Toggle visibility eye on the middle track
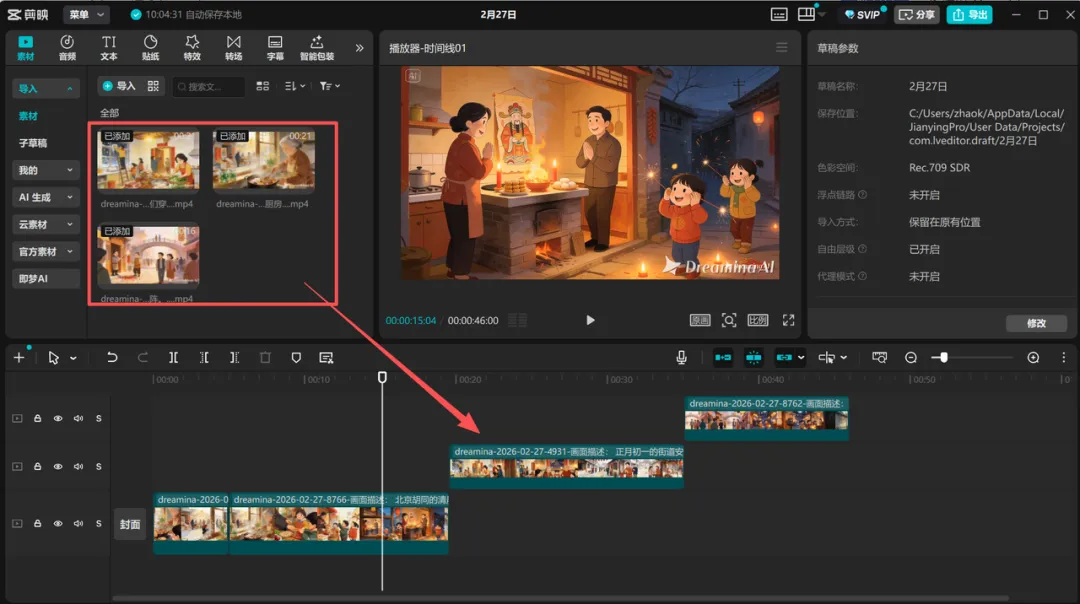1080x604 pixels. tap(58, 466)
